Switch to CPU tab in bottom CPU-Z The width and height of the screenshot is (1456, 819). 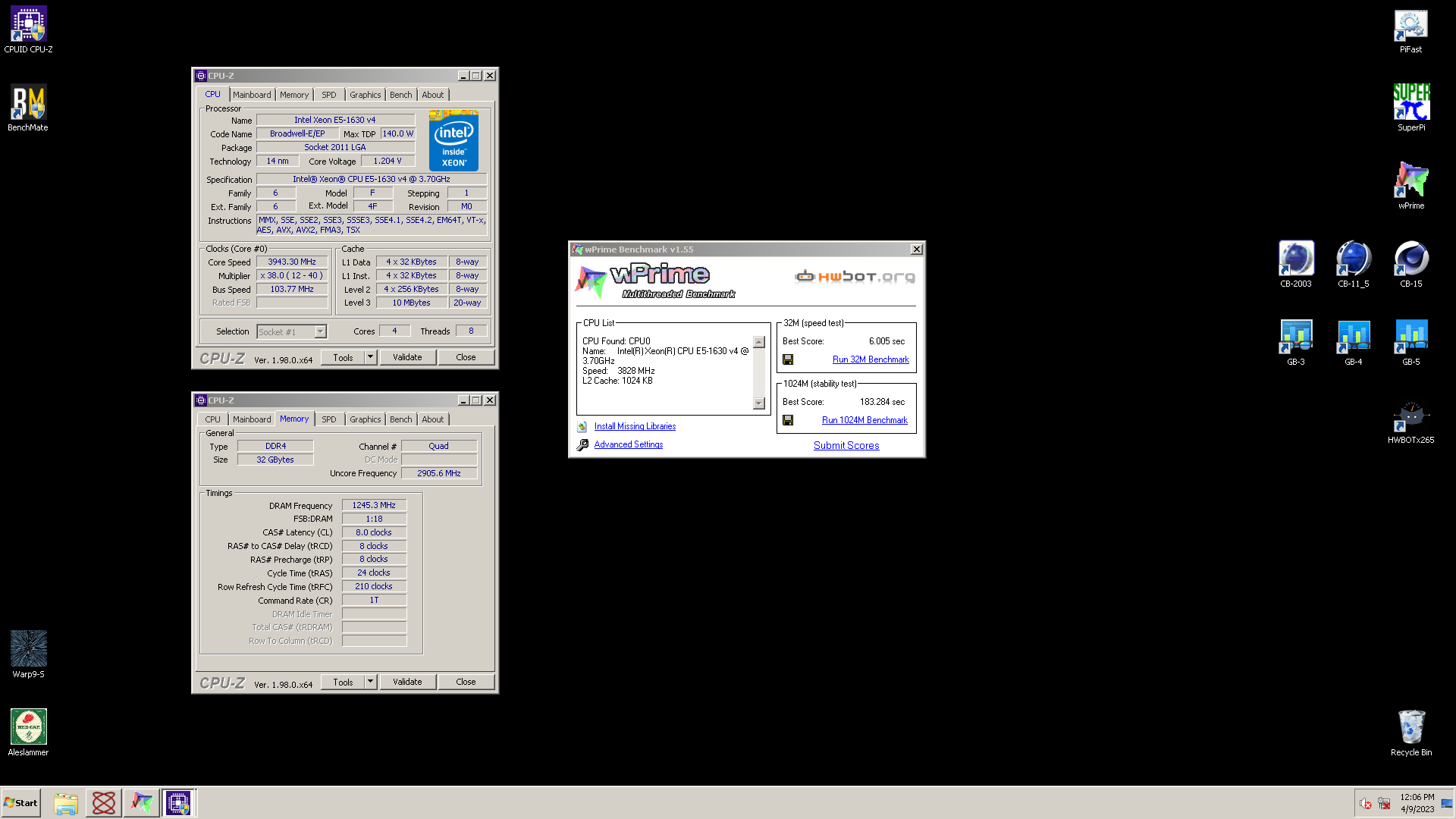tap(212, 419)
